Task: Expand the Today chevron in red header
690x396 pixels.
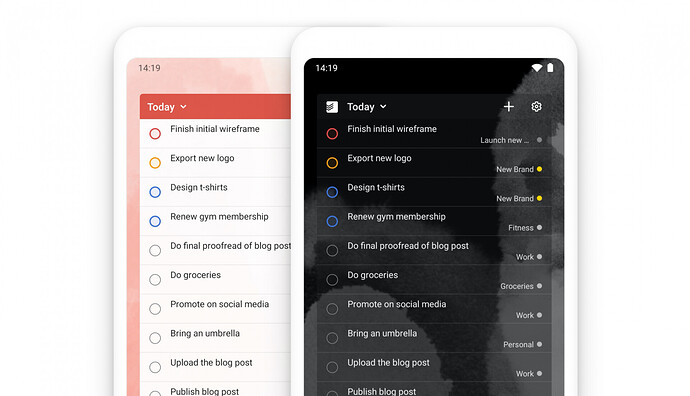Action: [x=184, y=107]
